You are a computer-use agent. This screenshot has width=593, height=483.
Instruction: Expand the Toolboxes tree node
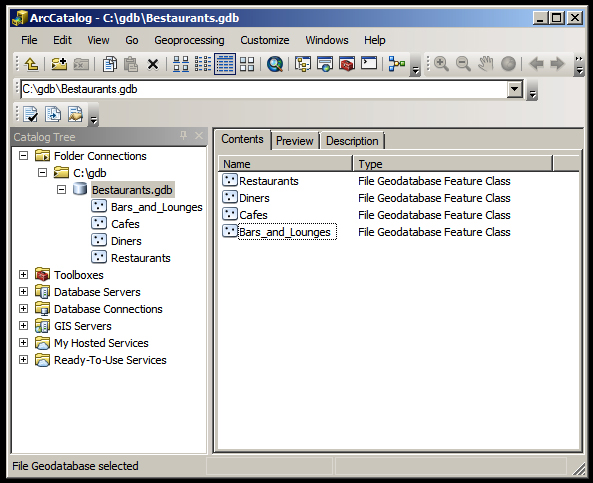[23, 275]
